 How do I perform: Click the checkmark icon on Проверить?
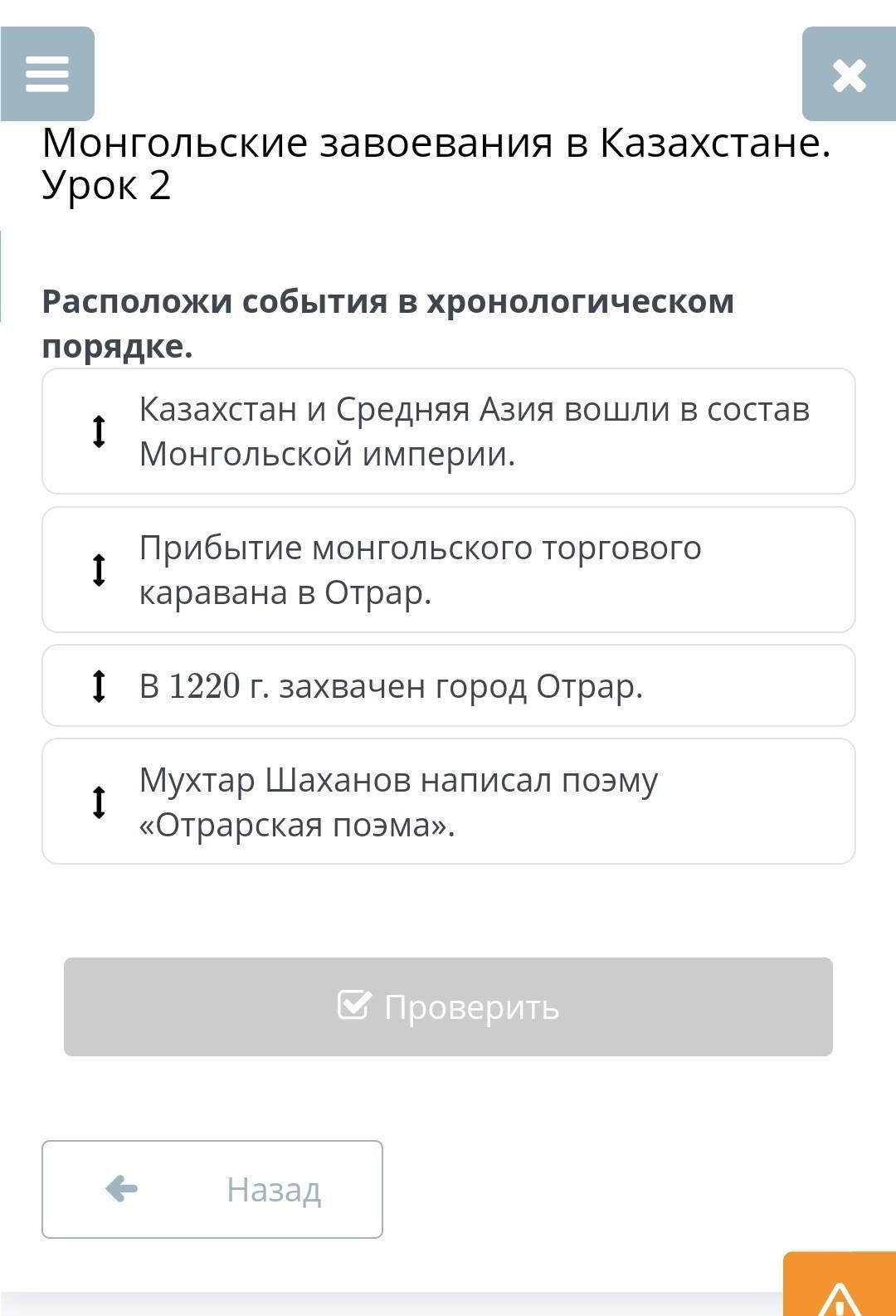pyautogui.click(x=354, y=1006)
